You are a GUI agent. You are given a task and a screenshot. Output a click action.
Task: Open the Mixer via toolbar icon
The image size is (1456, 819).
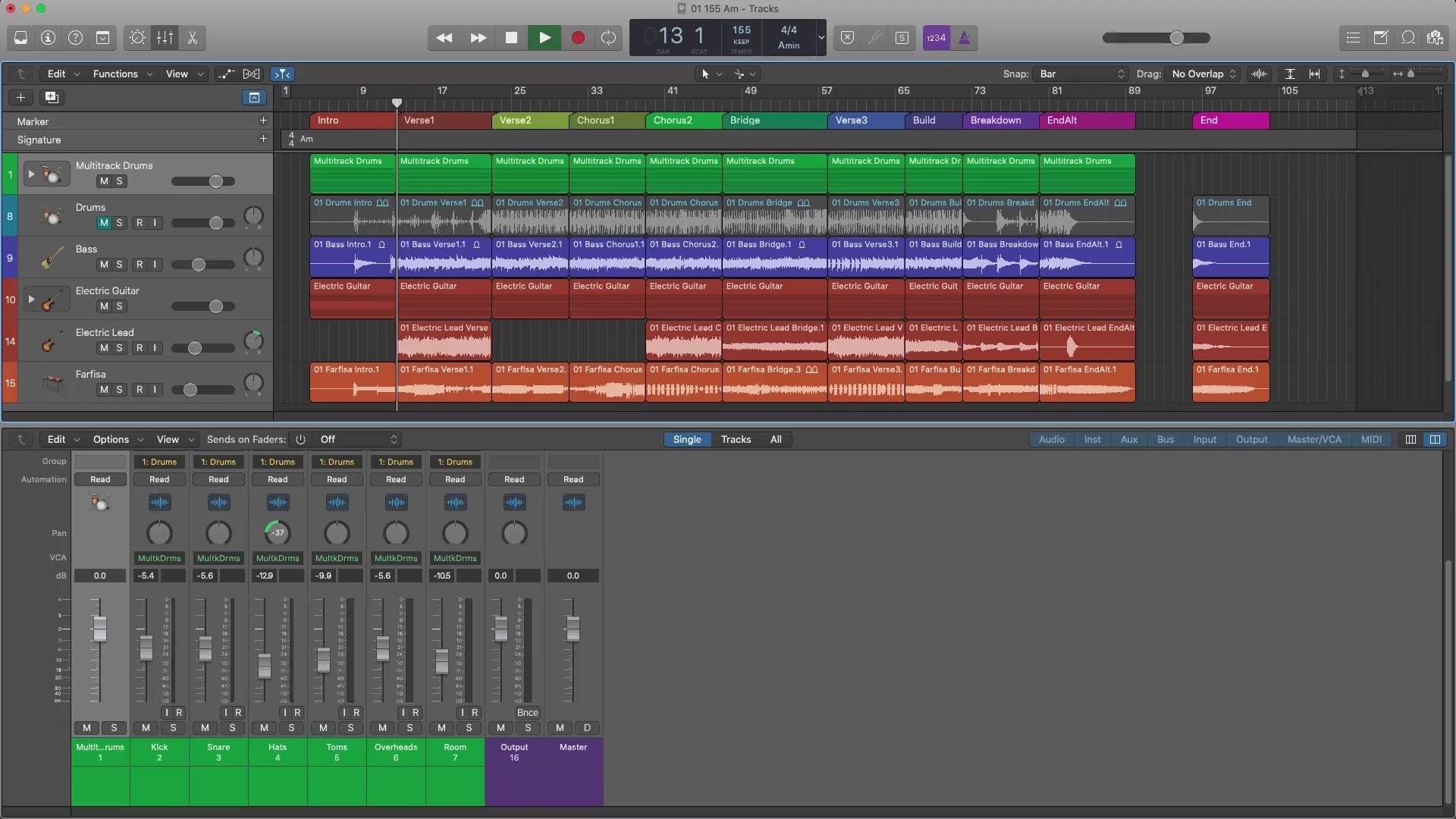click(x=165, y=38)
